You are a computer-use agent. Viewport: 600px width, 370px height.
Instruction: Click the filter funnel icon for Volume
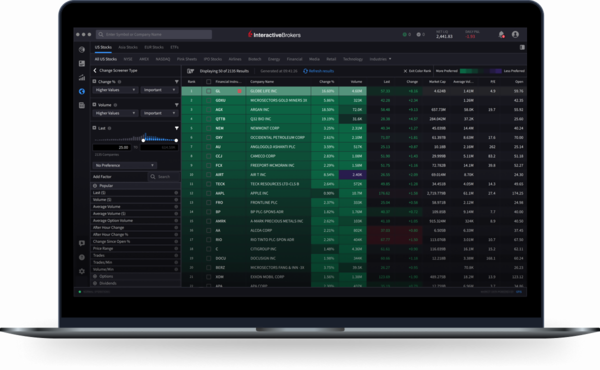click(x=176, y=105)
